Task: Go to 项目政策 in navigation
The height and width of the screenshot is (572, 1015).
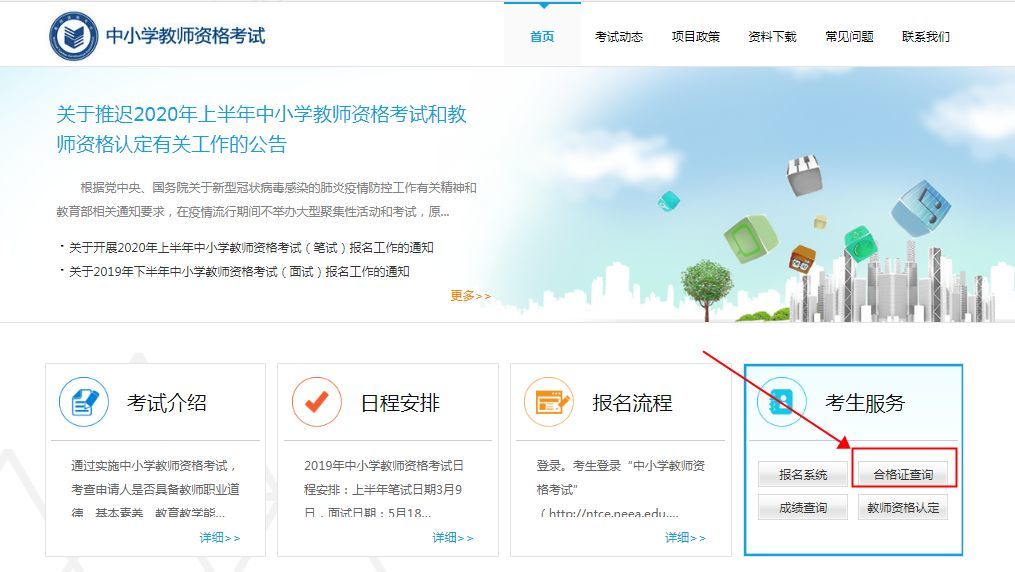Action: (696, 37)
